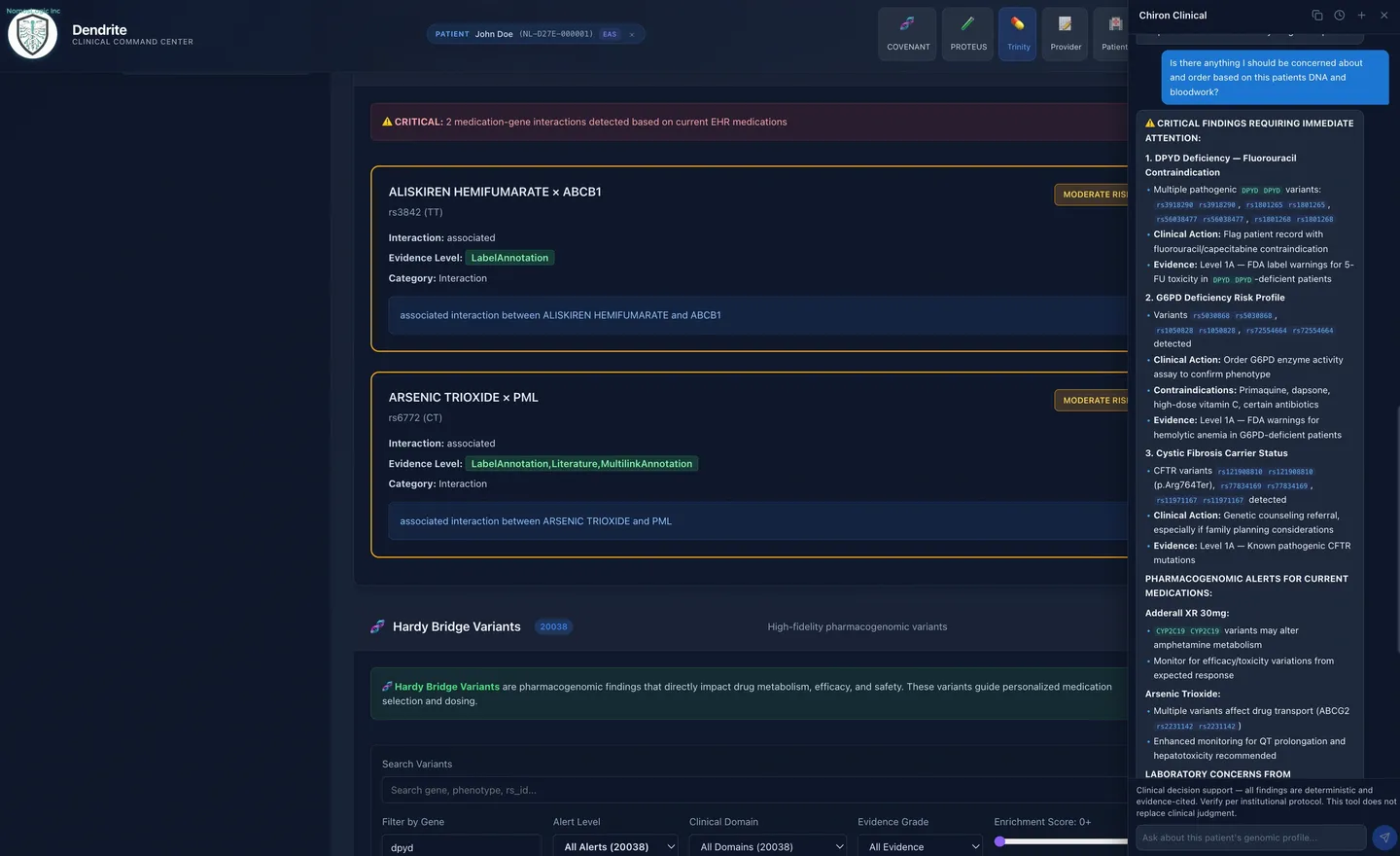Image resolution: width=1400 pixels, height=856 pixels.
Task: Click the Filter by Gene field
Action: [460, 846]
